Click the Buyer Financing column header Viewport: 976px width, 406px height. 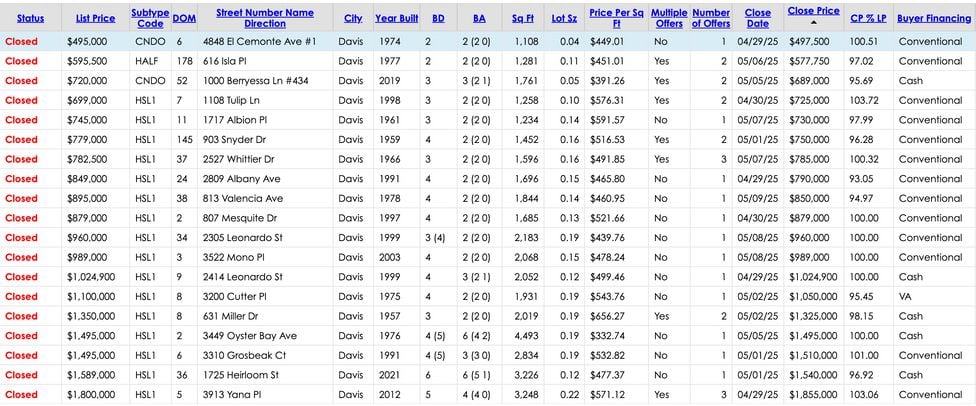coord(935,18)
